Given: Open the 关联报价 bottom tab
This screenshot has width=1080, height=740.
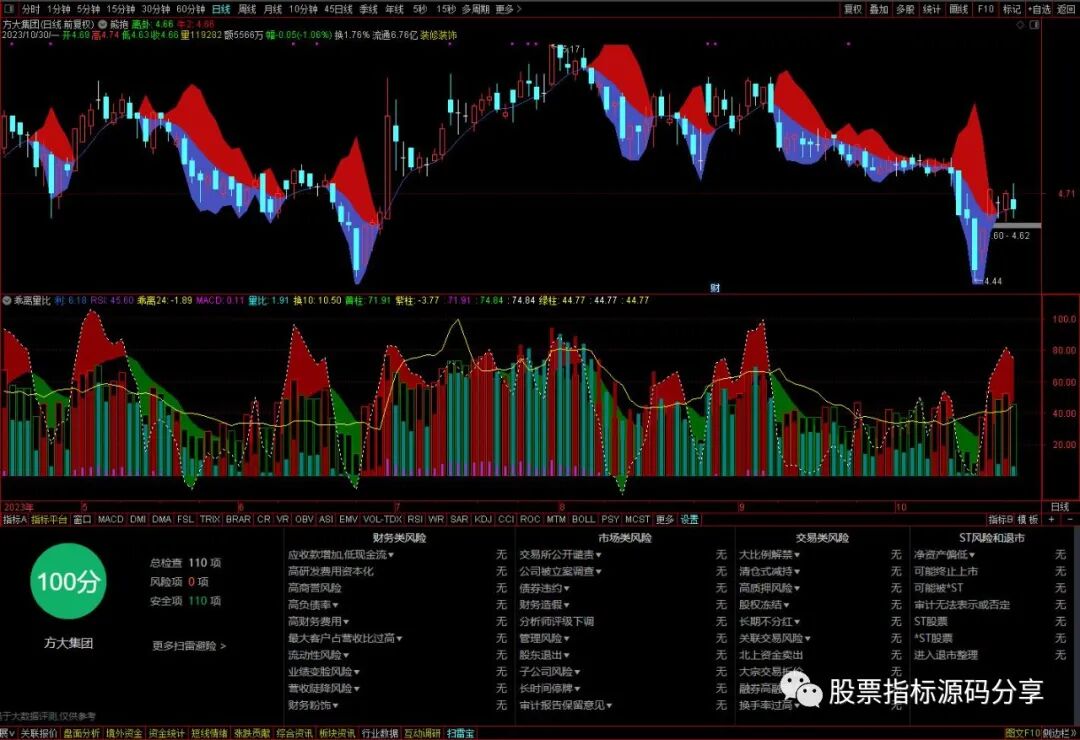Looking at the screenshot, I should pos(39,733).
